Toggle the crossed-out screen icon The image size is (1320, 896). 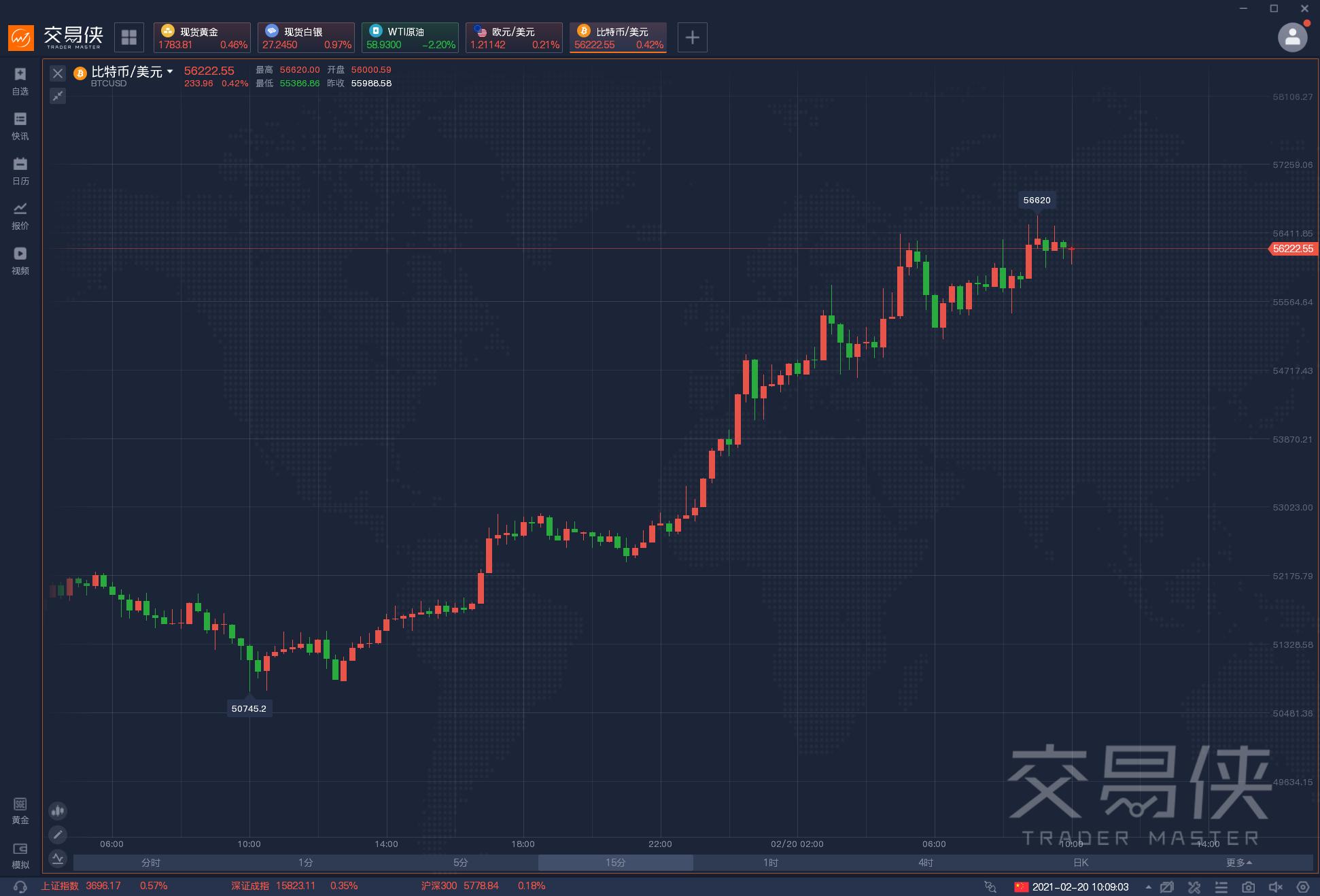point(1167,886)
